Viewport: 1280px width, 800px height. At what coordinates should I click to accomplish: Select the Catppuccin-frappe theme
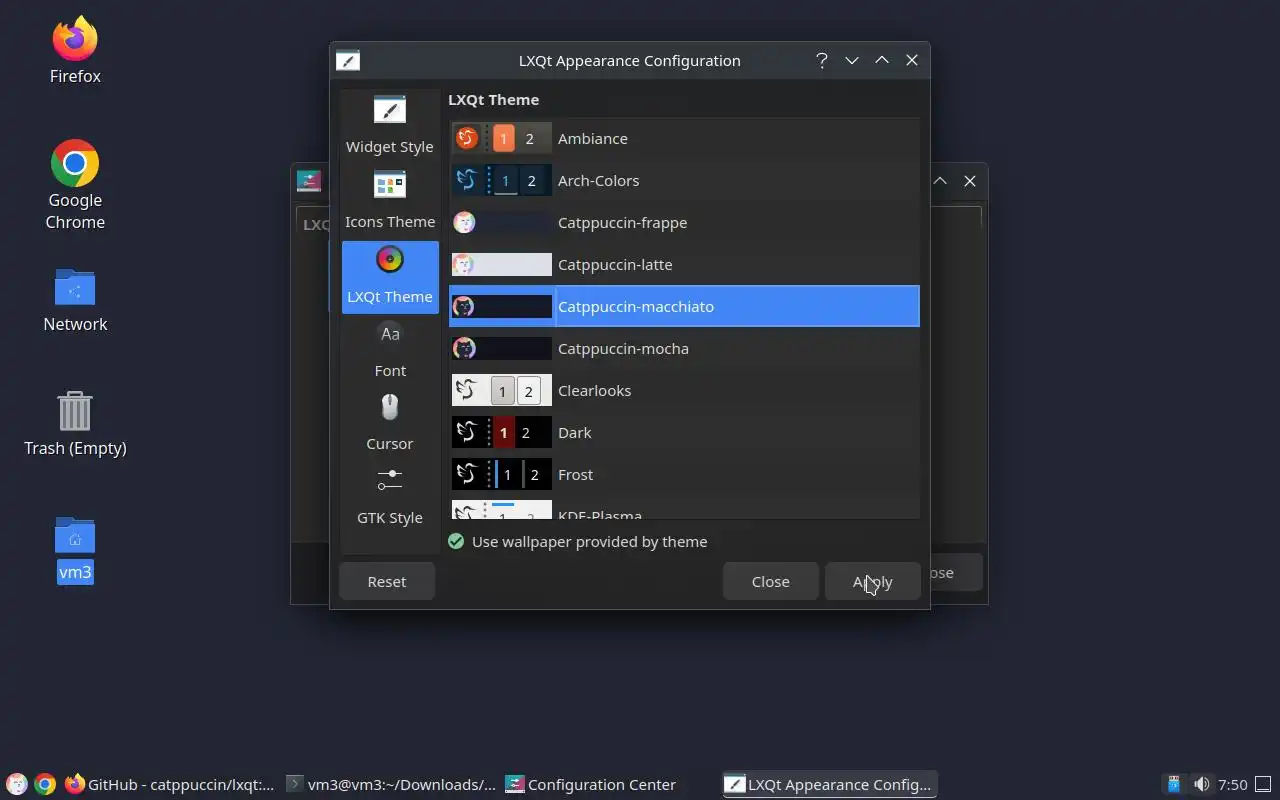(x=684, y=223)
